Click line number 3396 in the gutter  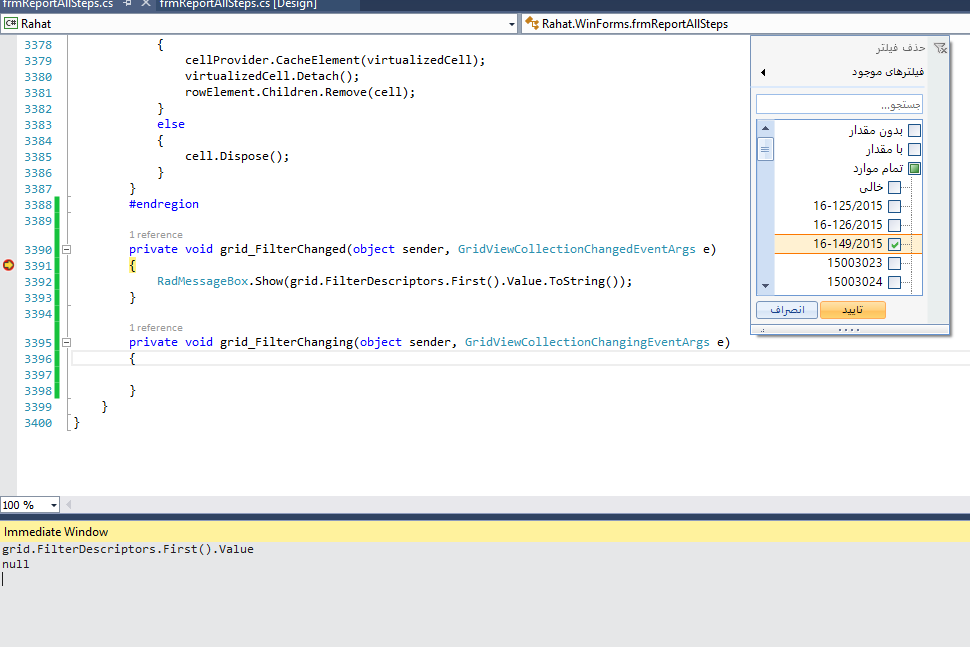point(38,359)
